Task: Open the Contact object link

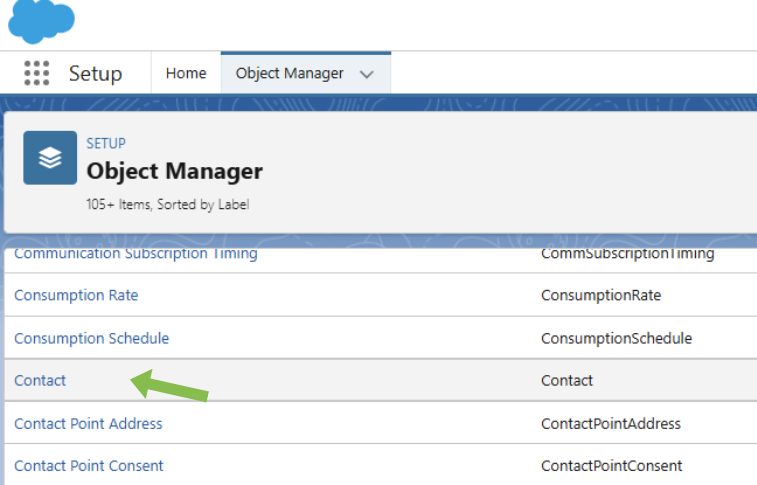Action: (x=40, y=380)
